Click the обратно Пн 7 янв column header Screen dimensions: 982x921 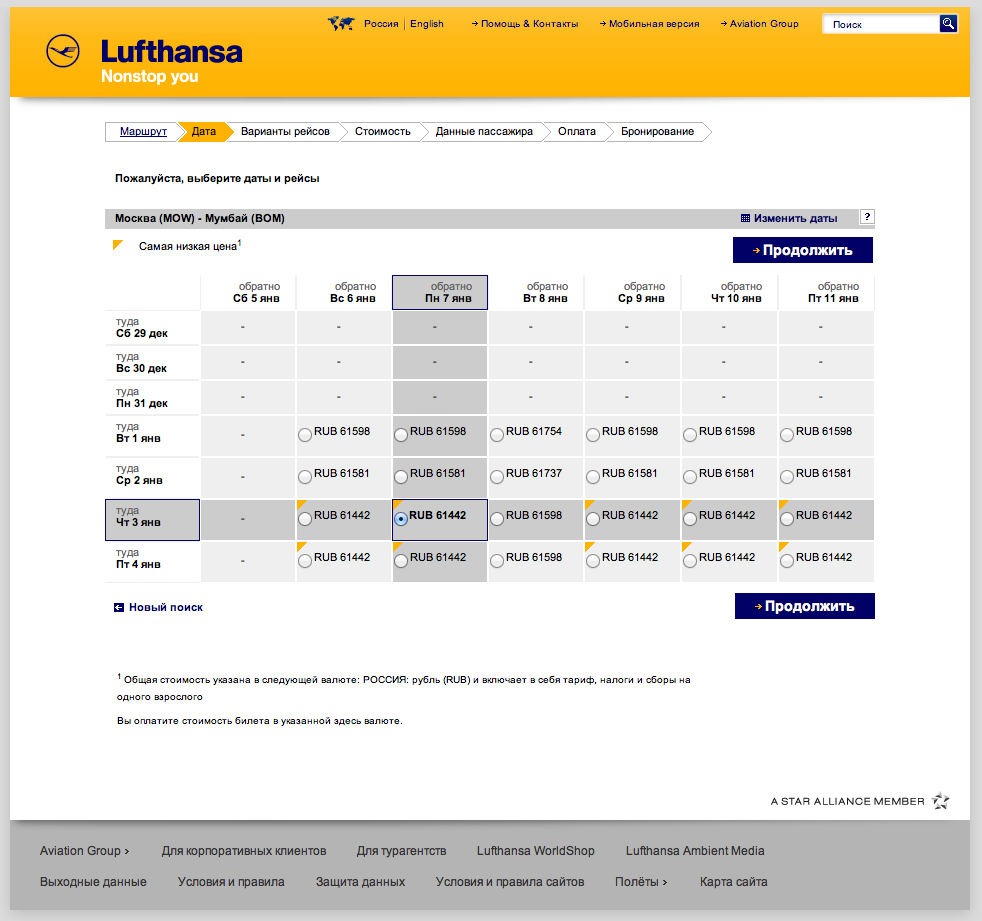pyautogui.click(x=440, y=292)
